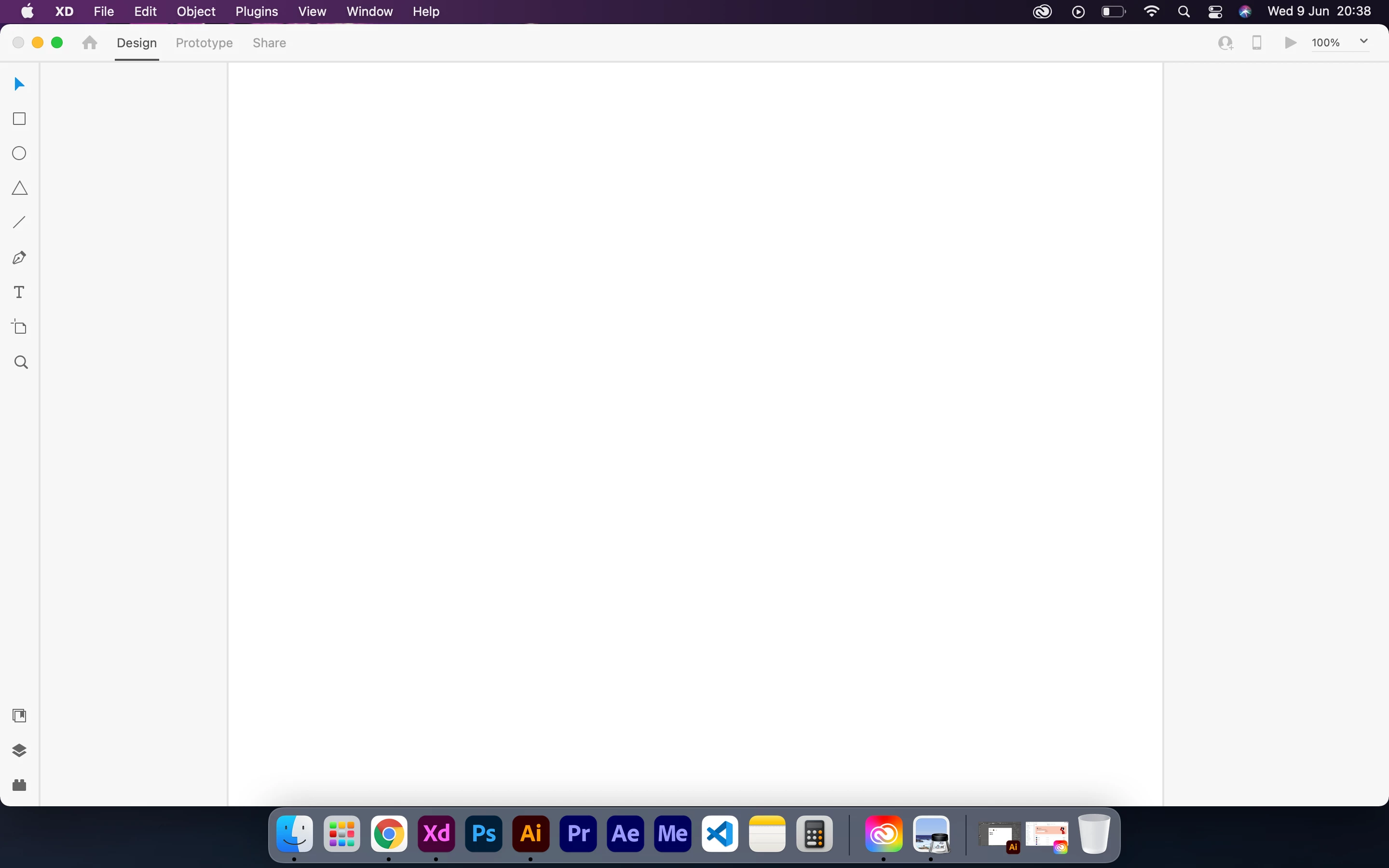Select the Ellipse tool
This screenshot has height=868, width=1389.
(x=19, y=153)
